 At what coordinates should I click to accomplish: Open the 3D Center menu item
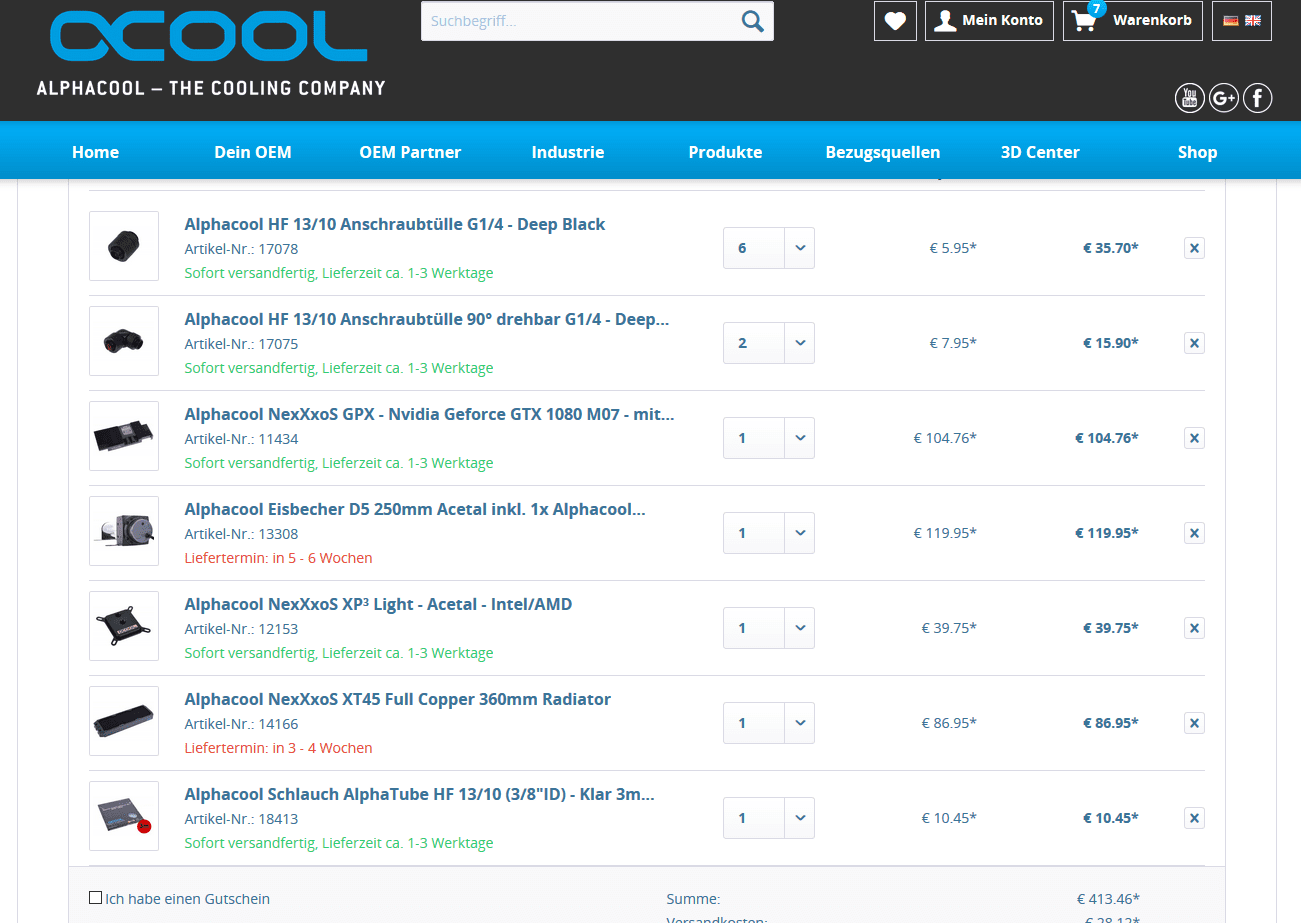1040,152
